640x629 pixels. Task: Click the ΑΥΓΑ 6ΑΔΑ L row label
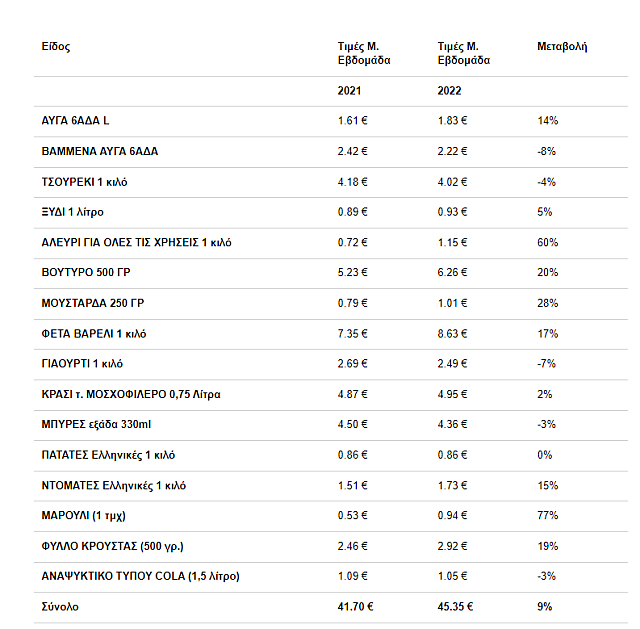76,121
